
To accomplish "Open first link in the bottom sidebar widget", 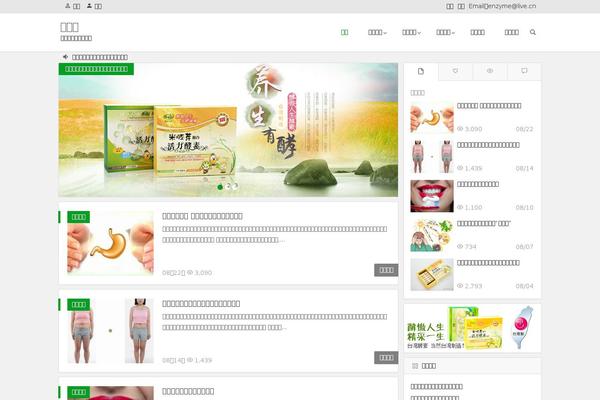I will 436,387.
